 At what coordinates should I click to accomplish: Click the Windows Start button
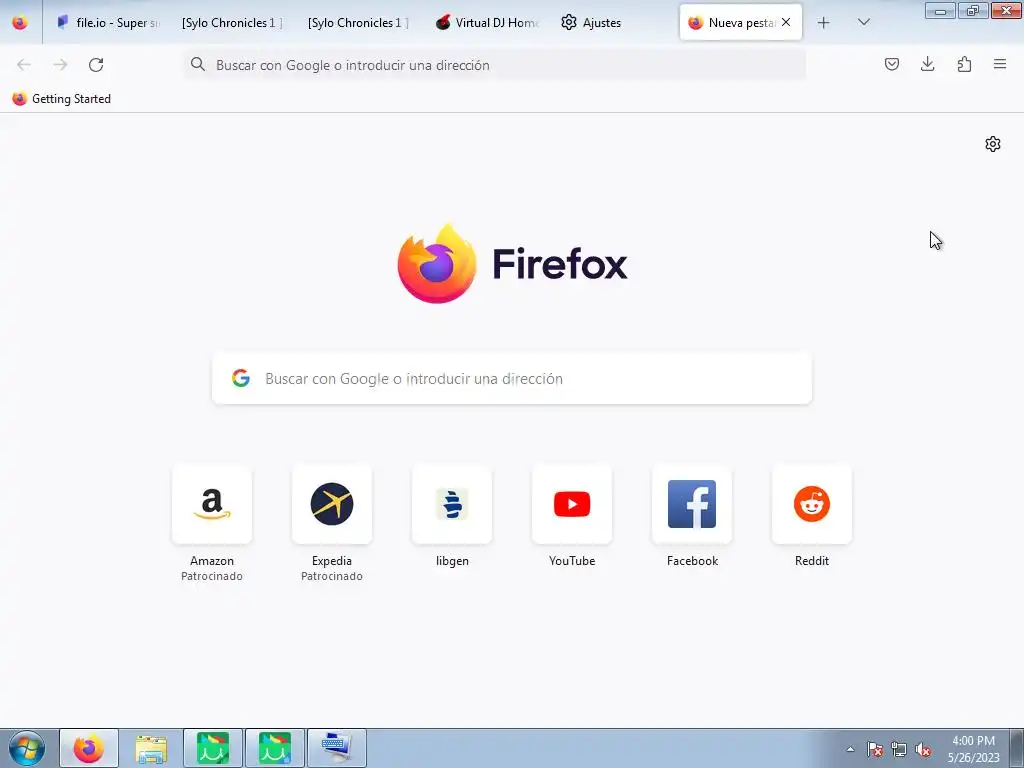(x=27, y=748)
